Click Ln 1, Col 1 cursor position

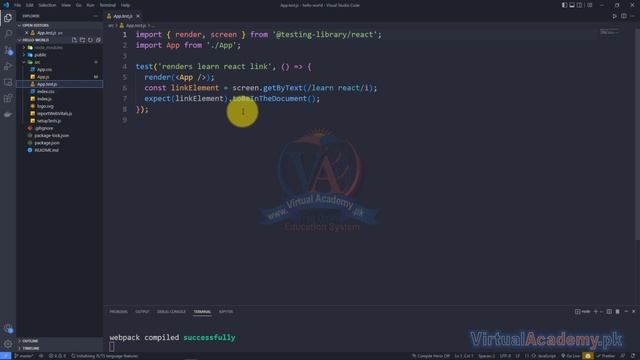[x=464, y=356]
